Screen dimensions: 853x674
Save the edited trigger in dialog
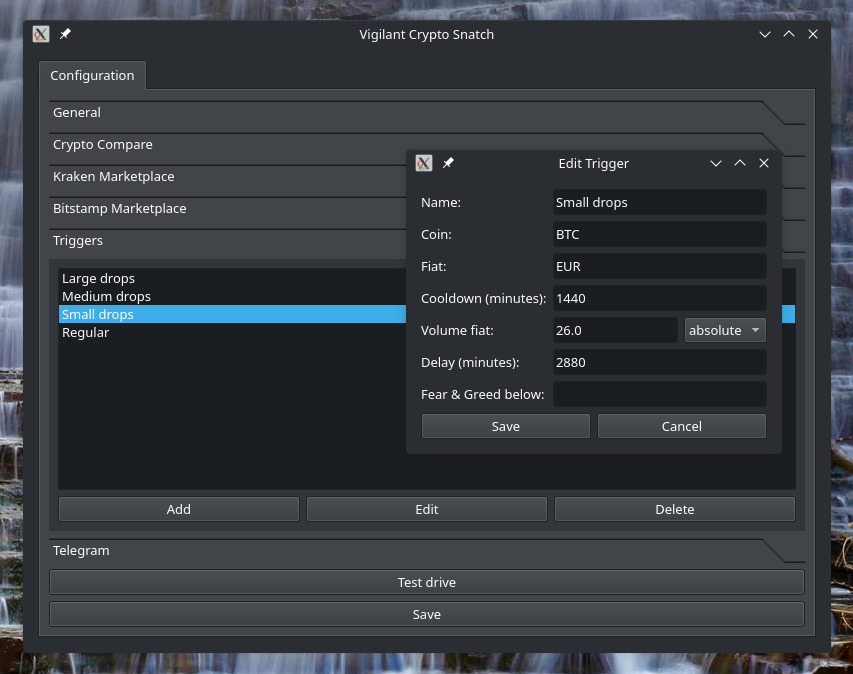click(x=505, y=426)
